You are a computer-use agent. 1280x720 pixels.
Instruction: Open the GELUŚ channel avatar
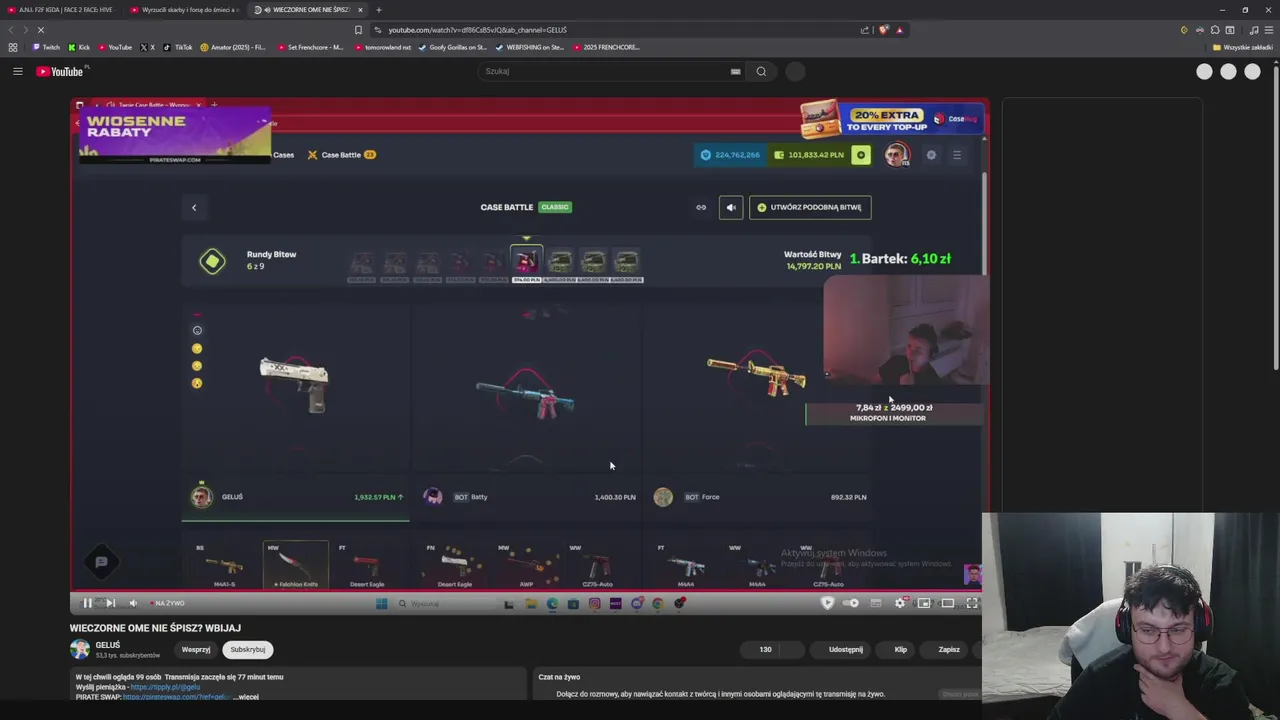80,649
